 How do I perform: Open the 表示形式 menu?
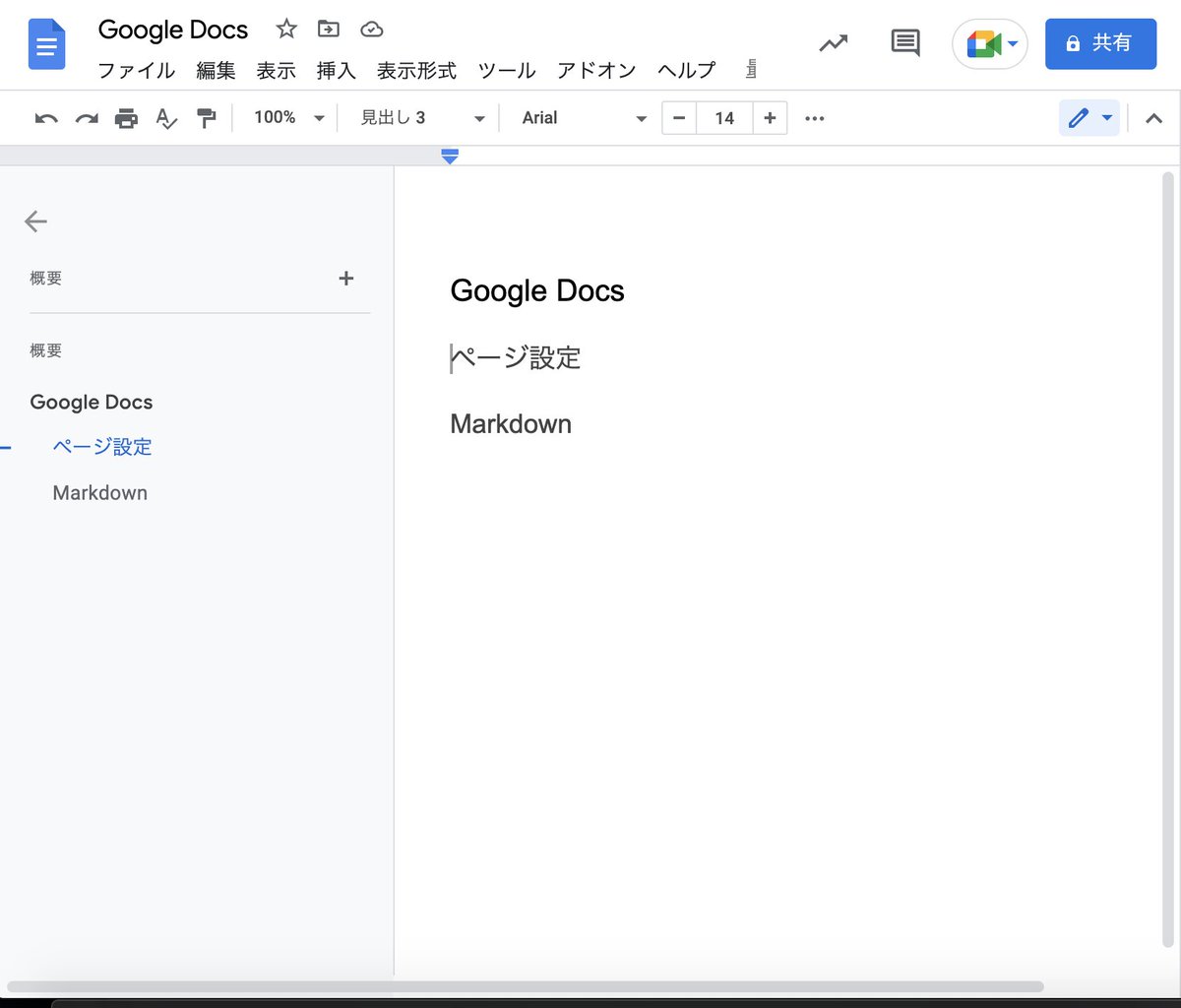pyautogui.click(x=417, y=71)
